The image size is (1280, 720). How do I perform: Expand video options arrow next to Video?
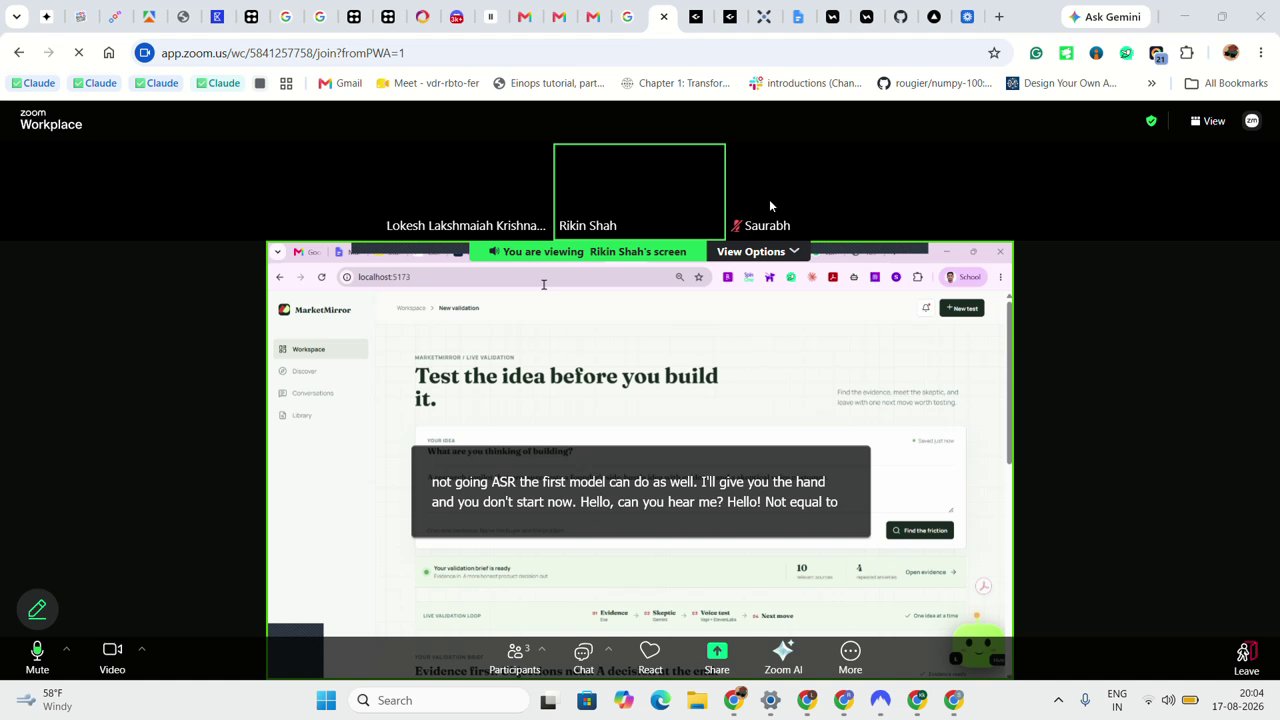pos(141,649)
